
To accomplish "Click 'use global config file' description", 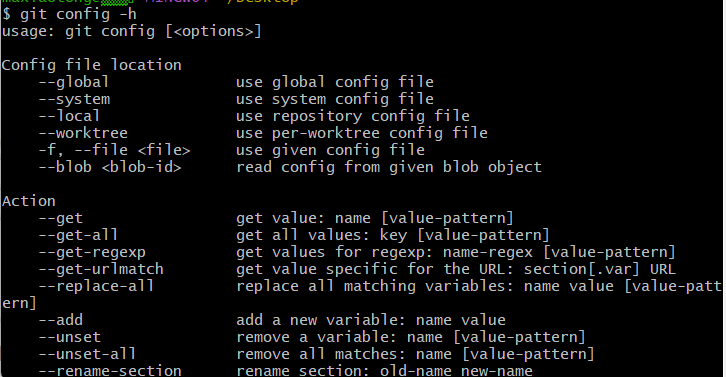I will tap(335, 82).
